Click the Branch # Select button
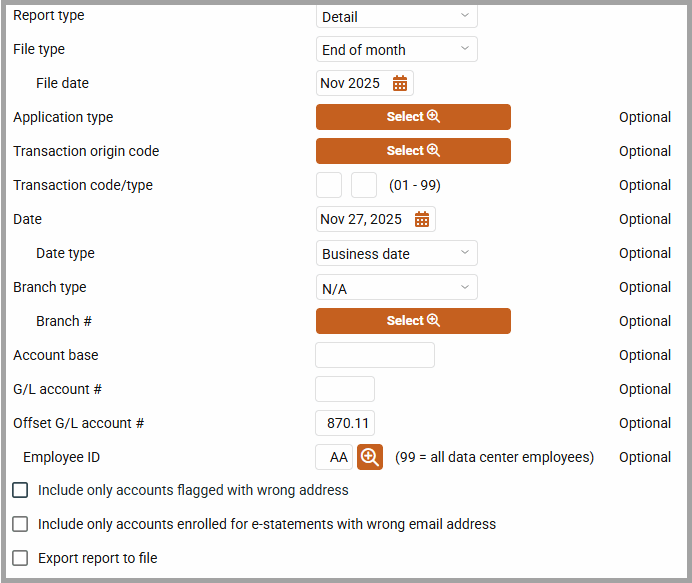 413,321
